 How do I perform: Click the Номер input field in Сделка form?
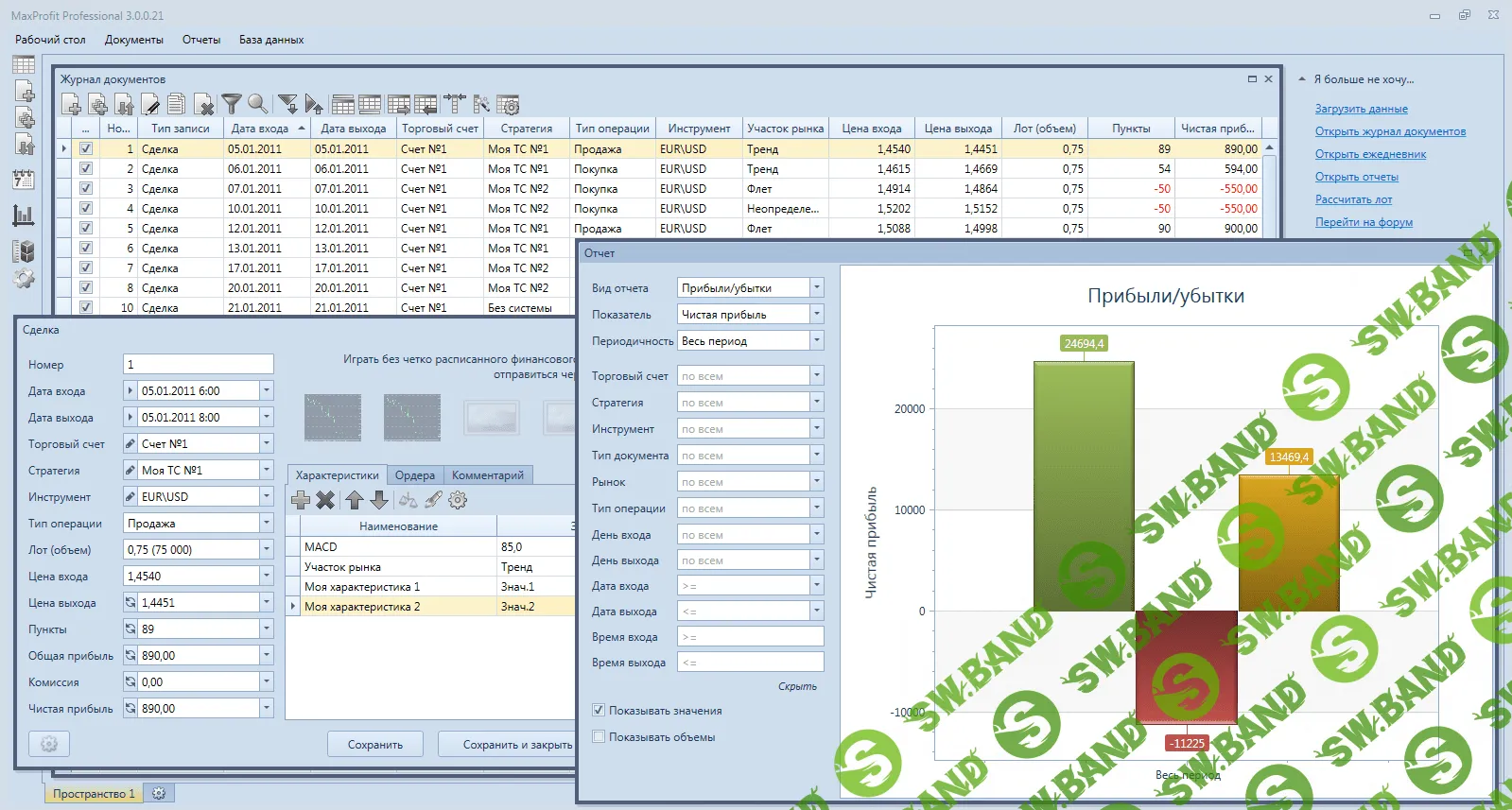pyautogui.click(x=199, y=364)
